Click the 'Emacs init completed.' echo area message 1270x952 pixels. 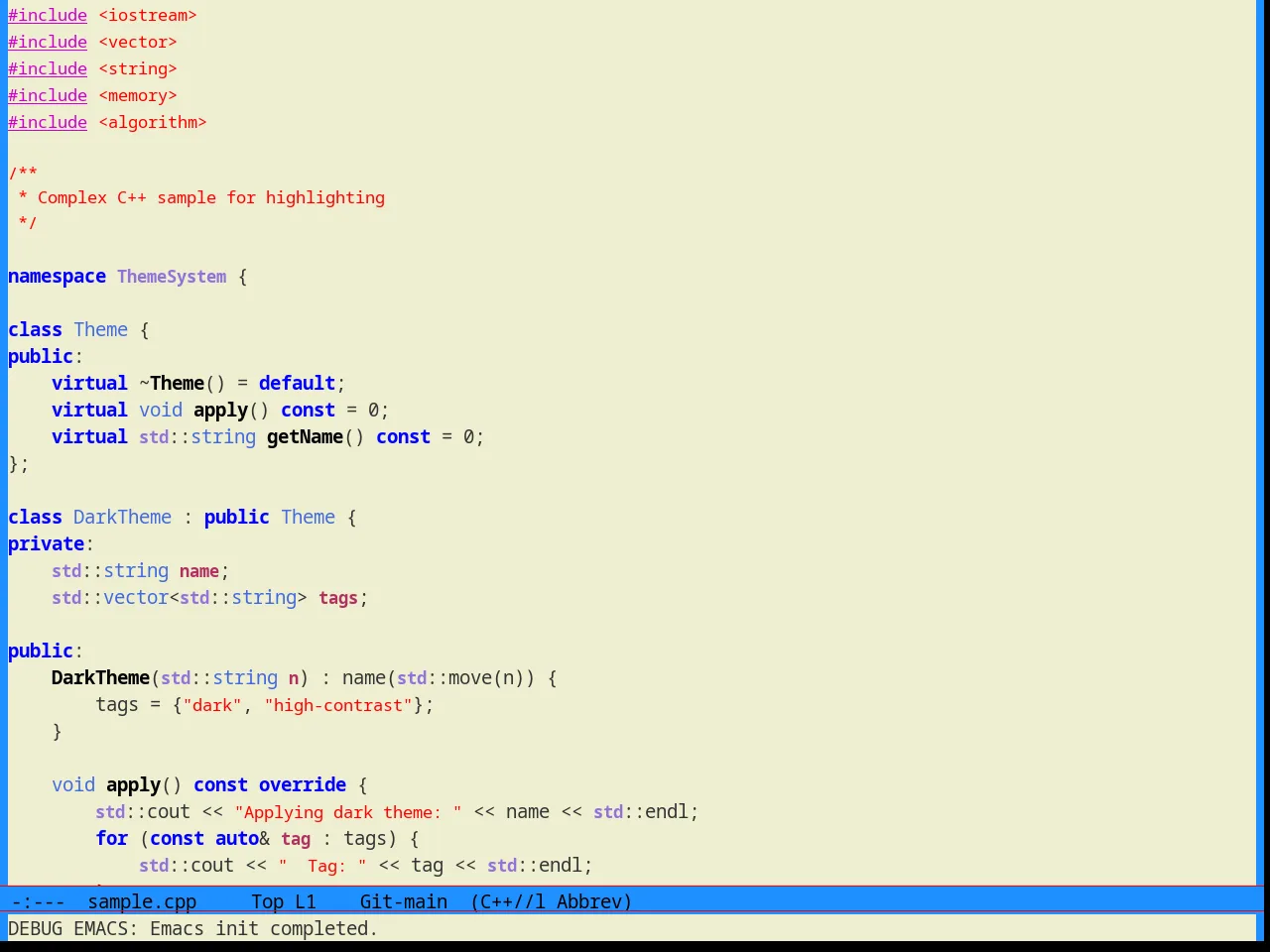[264, 928]
